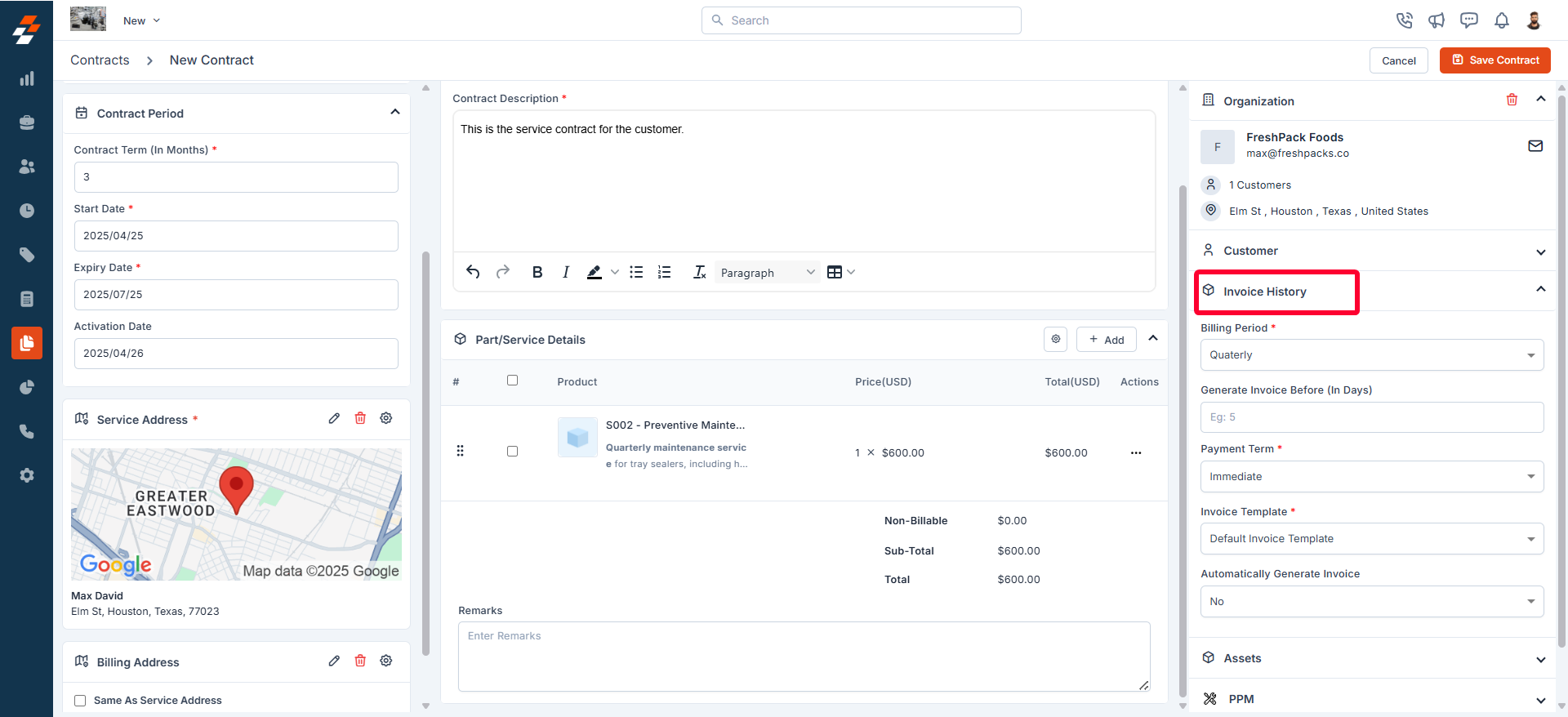This screenshot has width=1568, height=717.
Task: Open the Invoice Template dropdown
Action: click(1372, 539)
